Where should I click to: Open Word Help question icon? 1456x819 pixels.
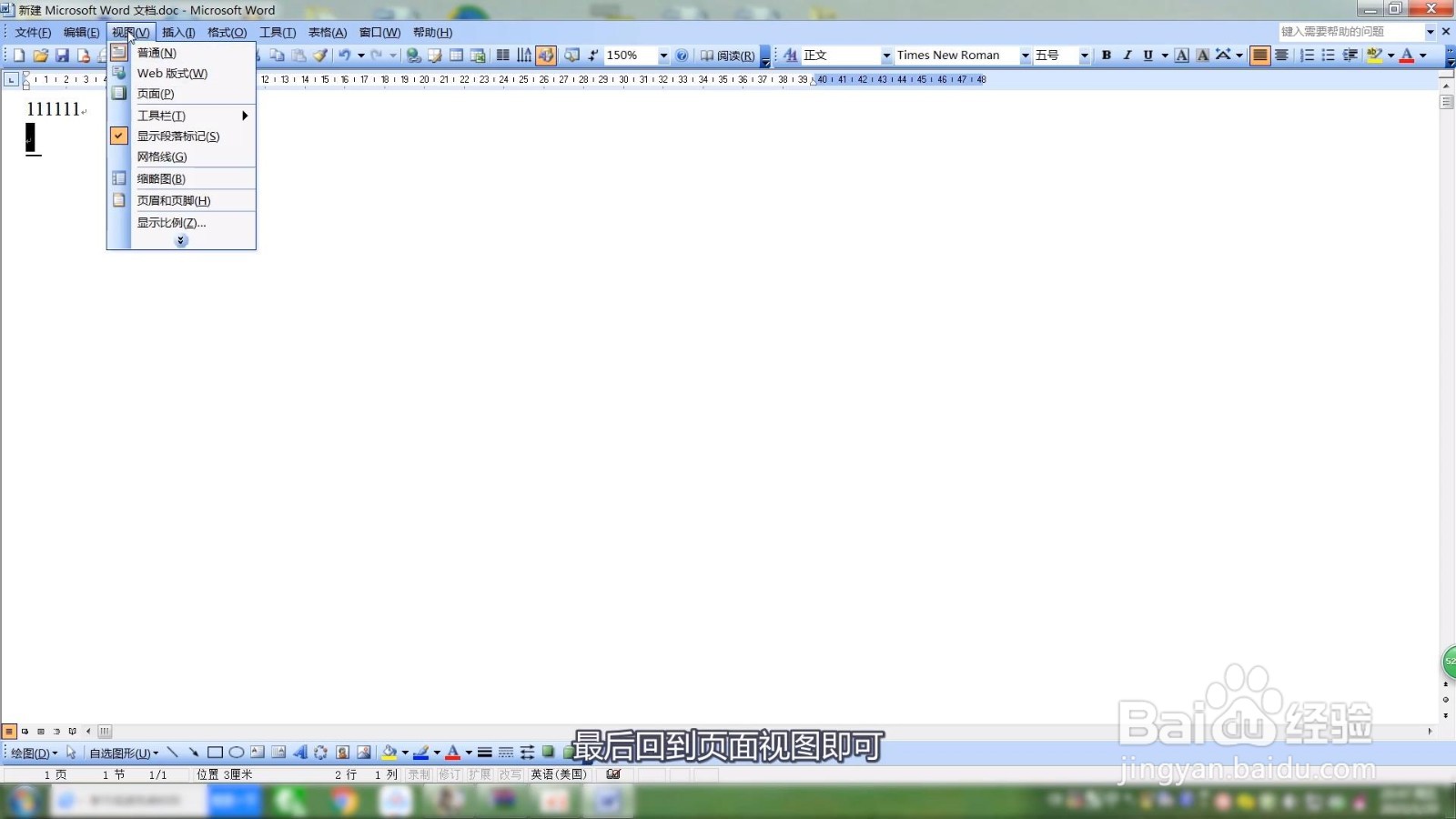coord(682,56)
